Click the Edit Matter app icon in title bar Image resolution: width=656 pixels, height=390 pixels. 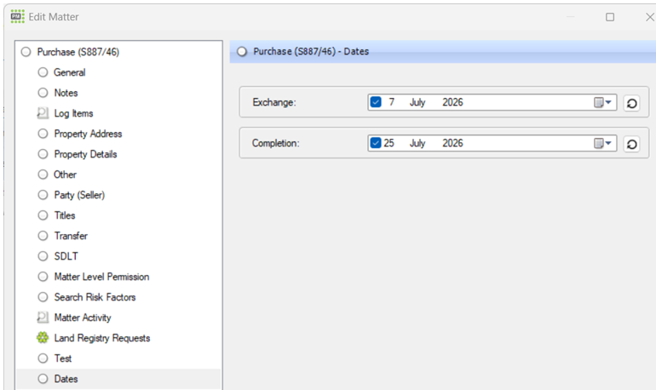point(18,17)
